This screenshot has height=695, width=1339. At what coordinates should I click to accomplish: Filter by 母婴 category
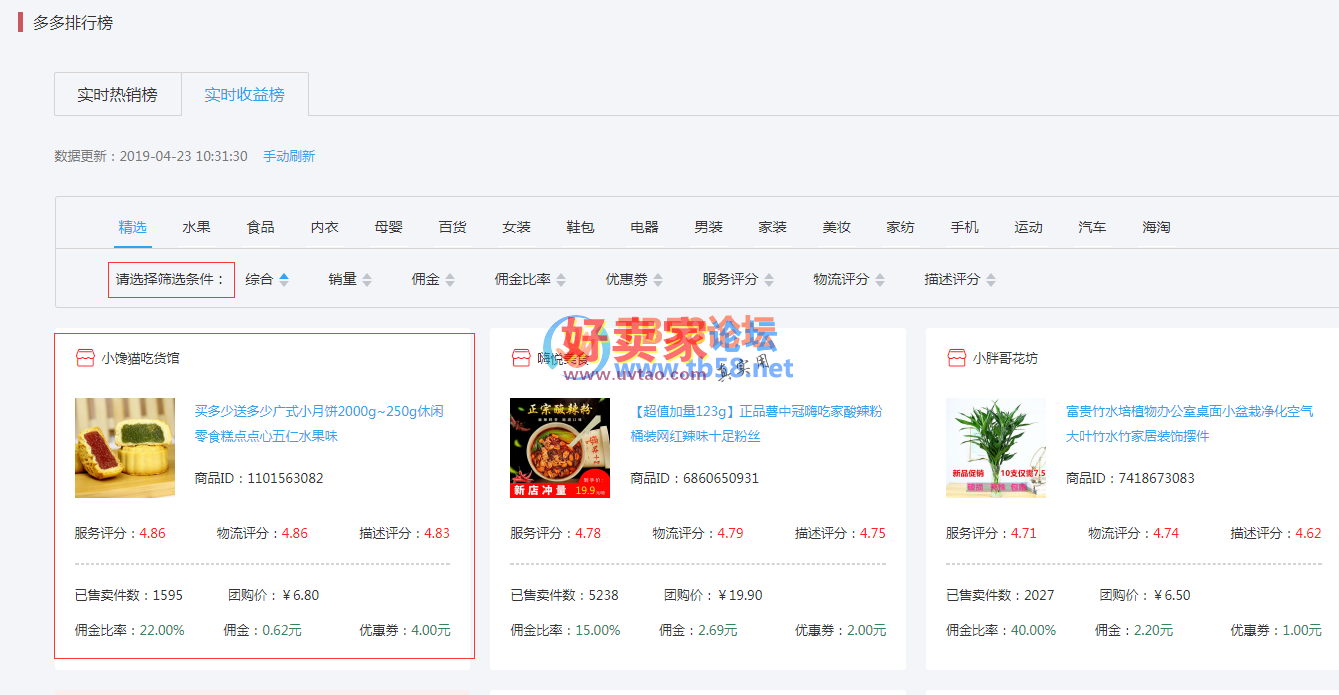(388, 227)
